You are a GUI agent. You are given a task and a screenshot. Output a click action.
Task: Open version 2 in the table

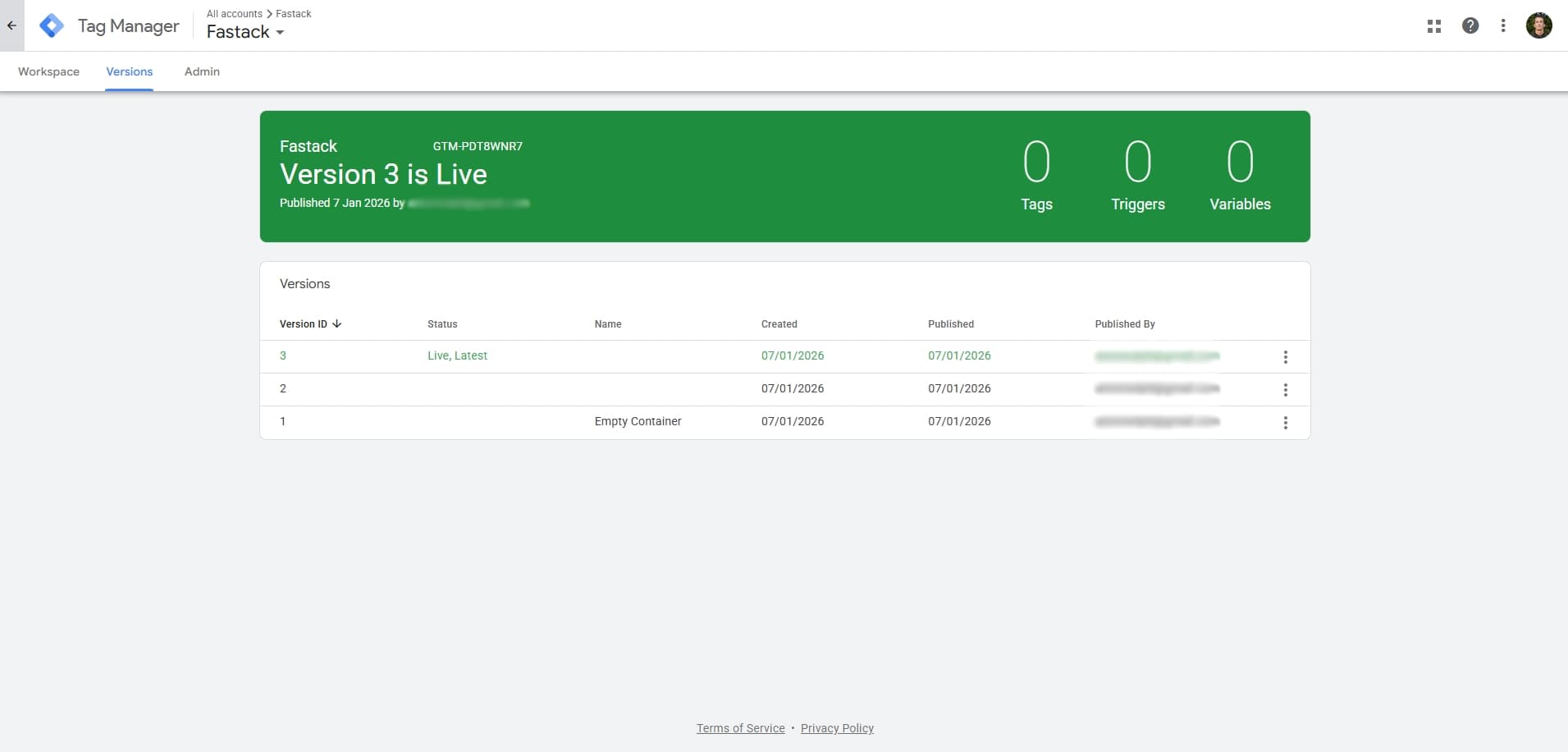283,388
